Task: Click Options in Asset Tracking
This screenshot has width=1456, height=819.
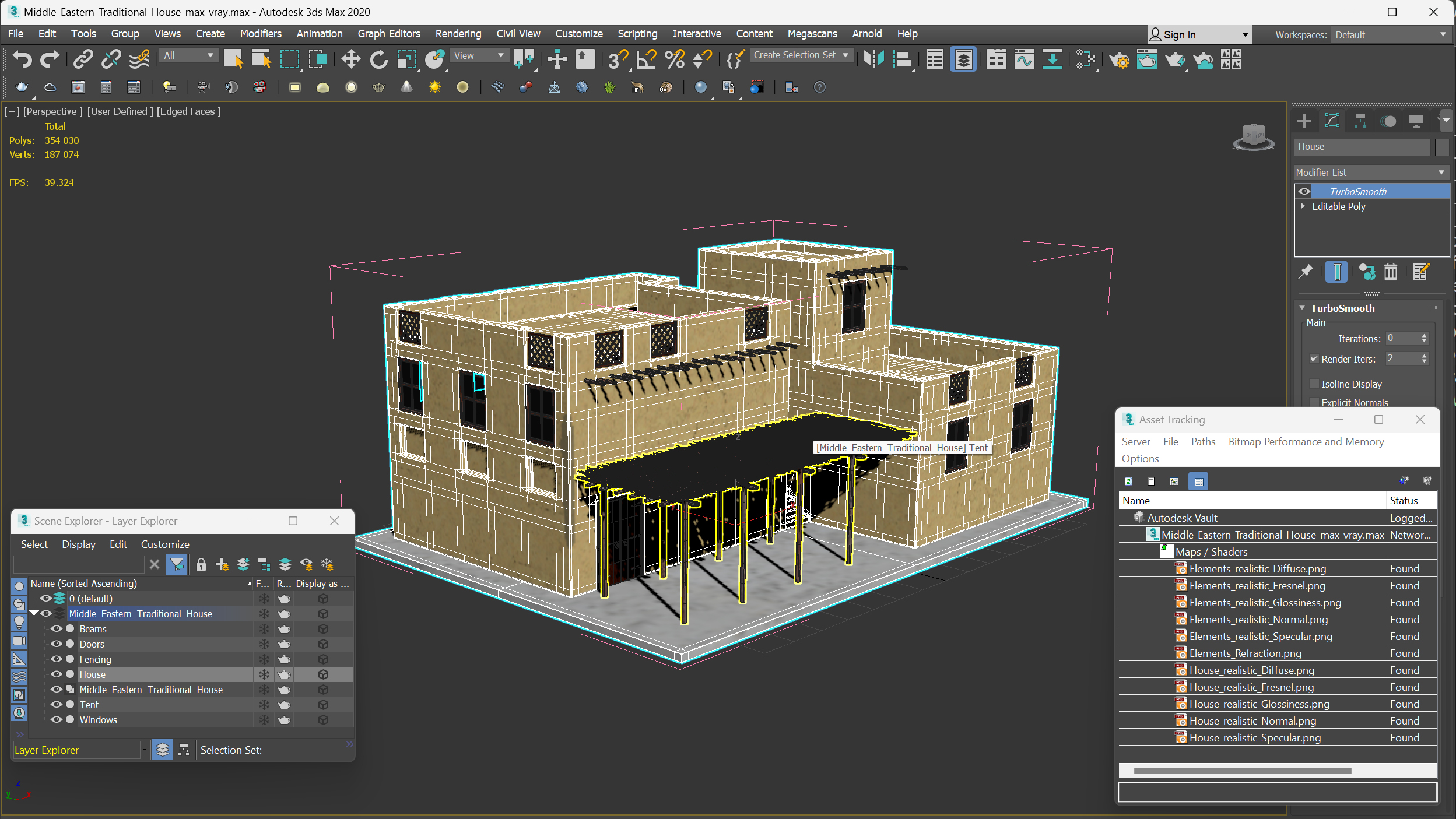Action: (1140, 459)
